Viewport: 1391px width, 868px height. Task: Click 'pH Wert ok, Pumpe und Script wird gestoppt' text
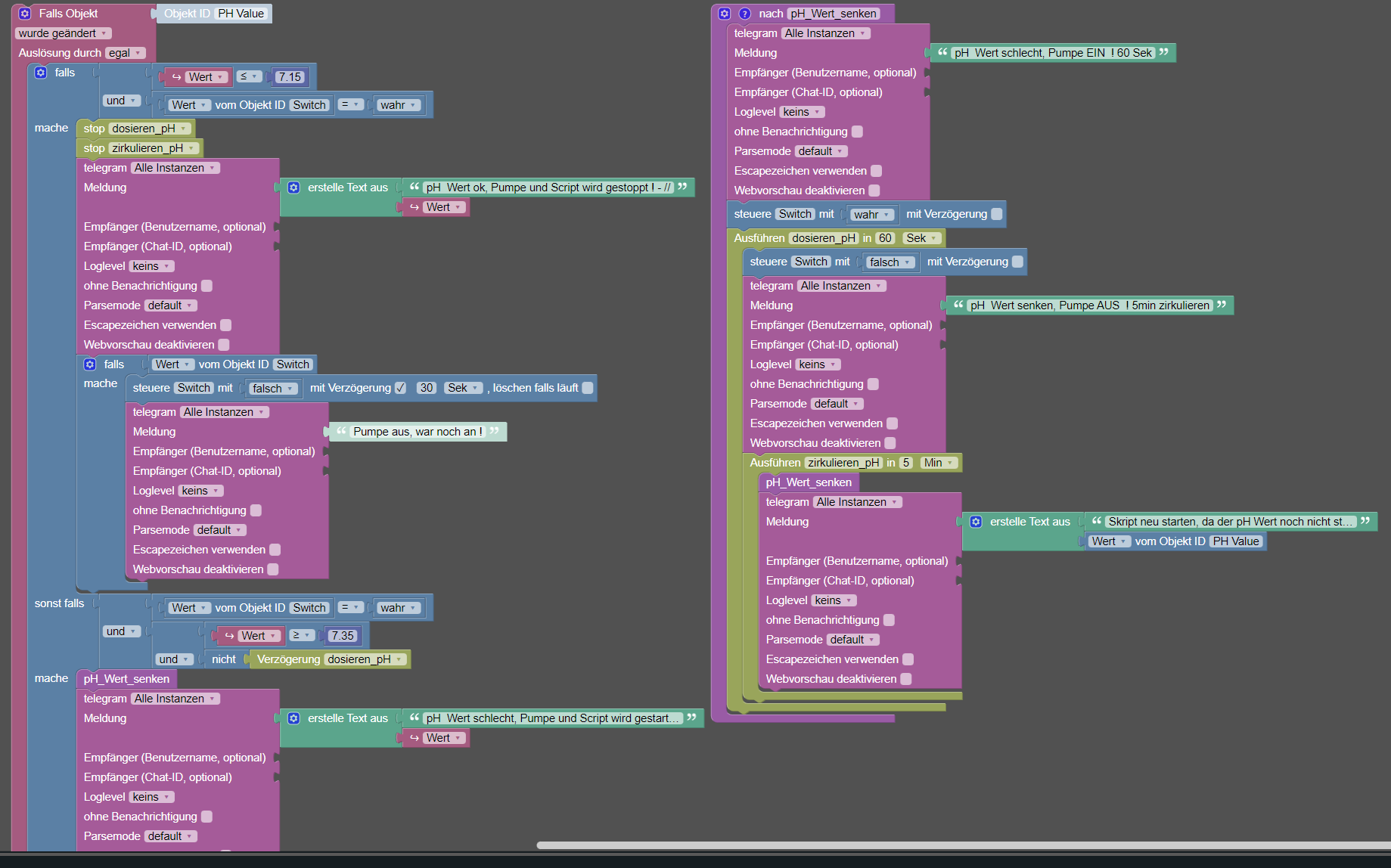tap(548, 188)
